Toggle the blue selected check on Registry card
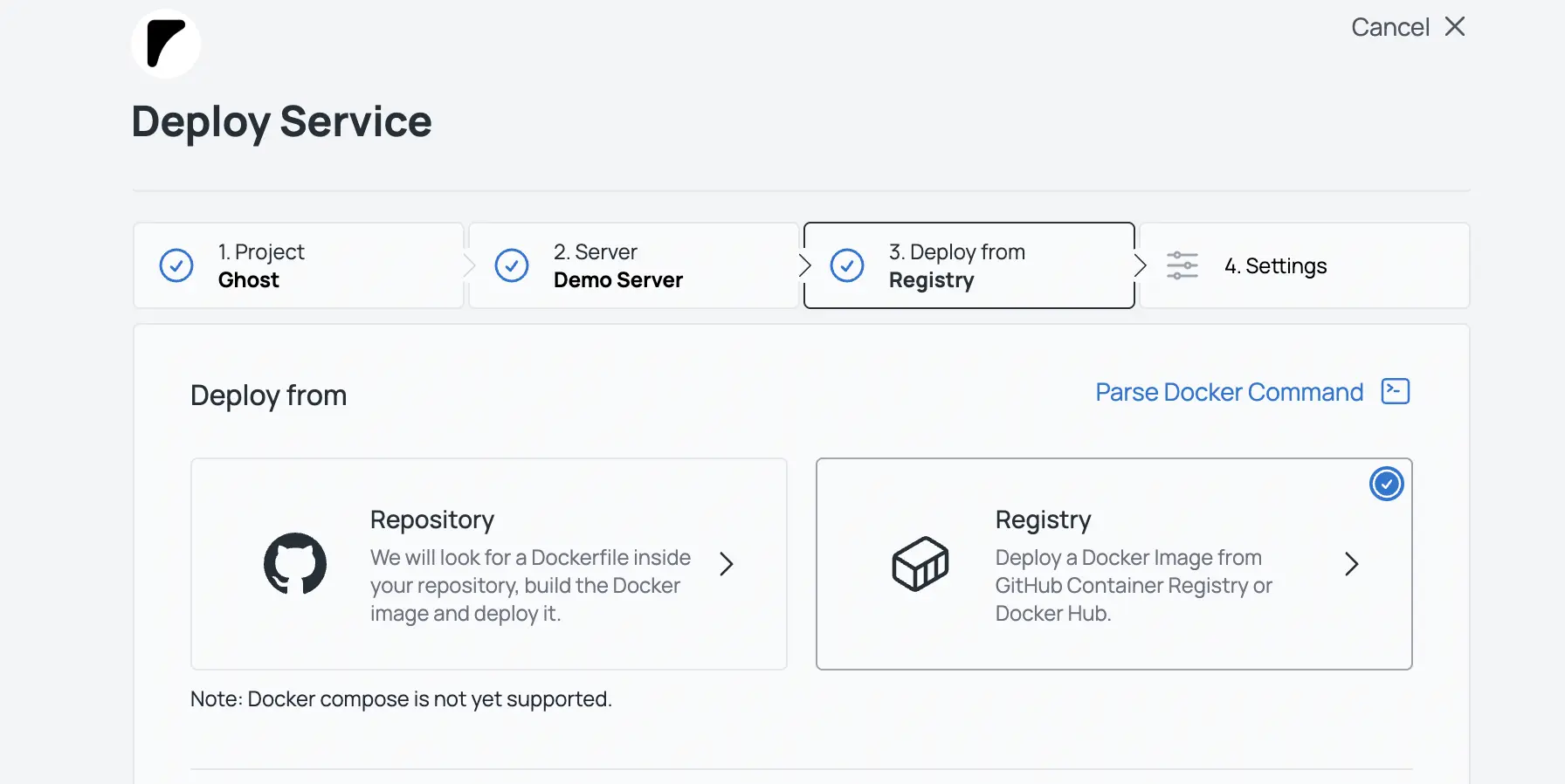The image size is (1565, 784). pos(1386,484)
